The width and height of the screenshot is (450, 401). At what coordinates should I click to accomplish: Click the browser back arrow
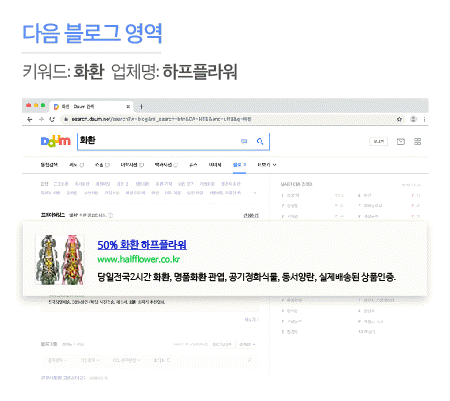coord(30,119)
